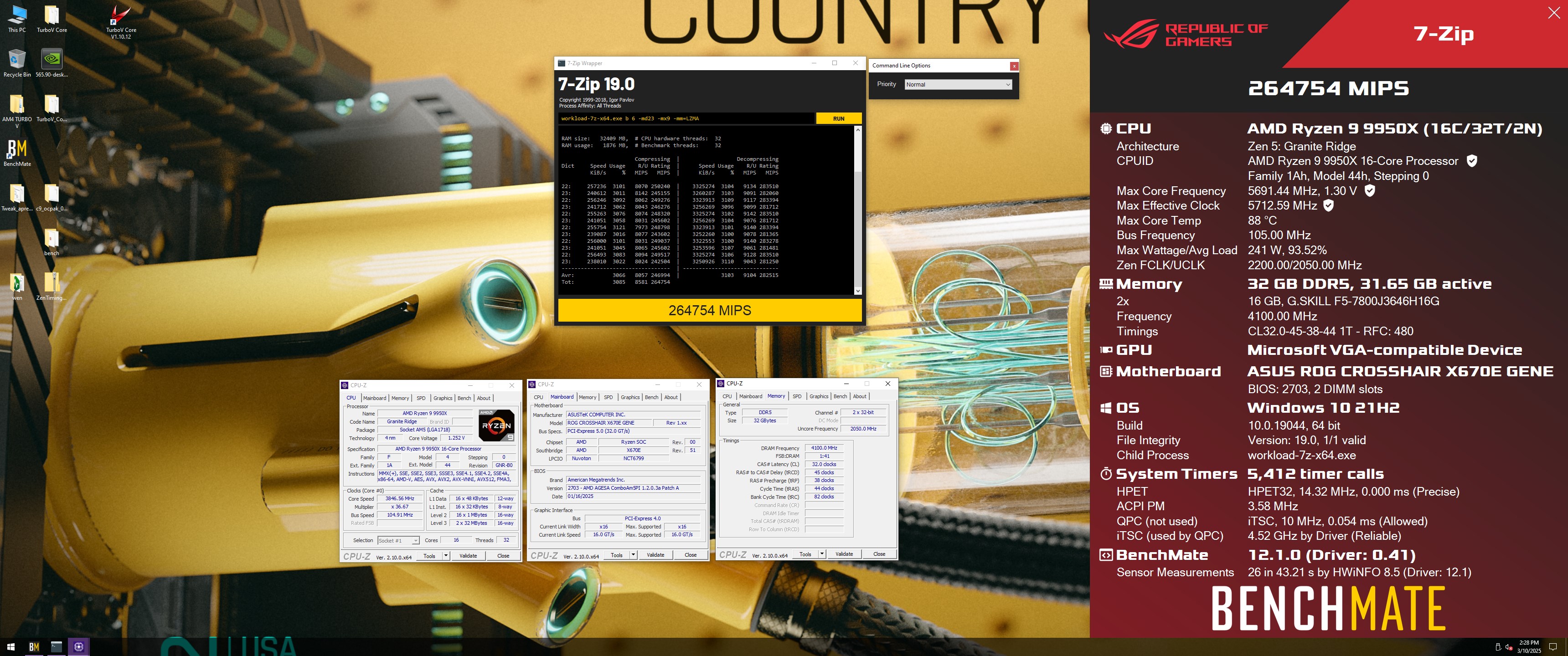The height and width of the screenshot is (656, 1568).
Task: Click the verified shield beside CPUID processor name
Action: coord(1472,161)
